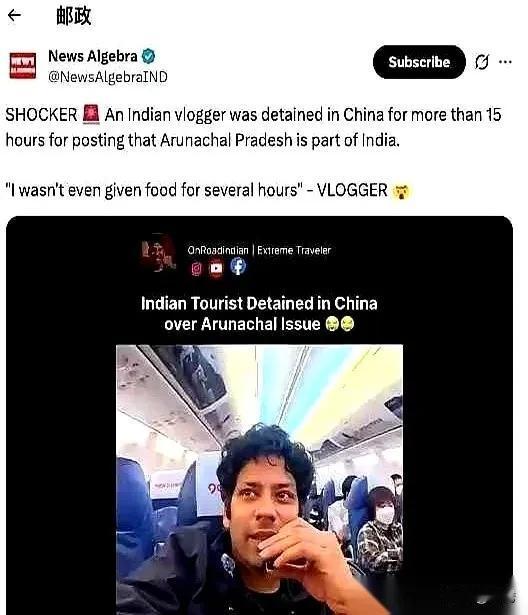Open @NewsAlgebraIND handle link

[x=107, y=76]
